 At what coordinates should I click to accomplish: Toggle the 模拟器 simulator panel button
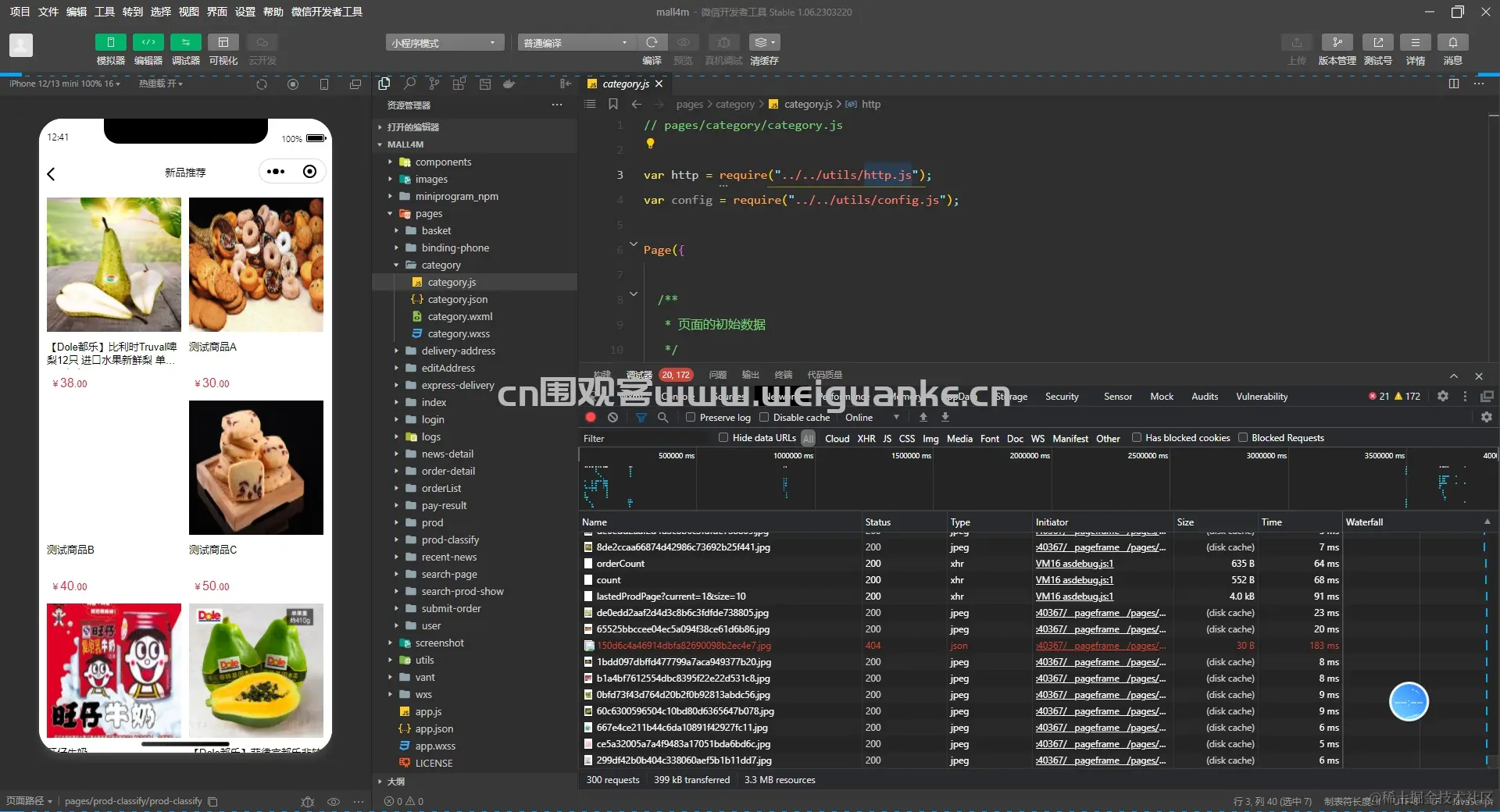(x=110, y=42)
